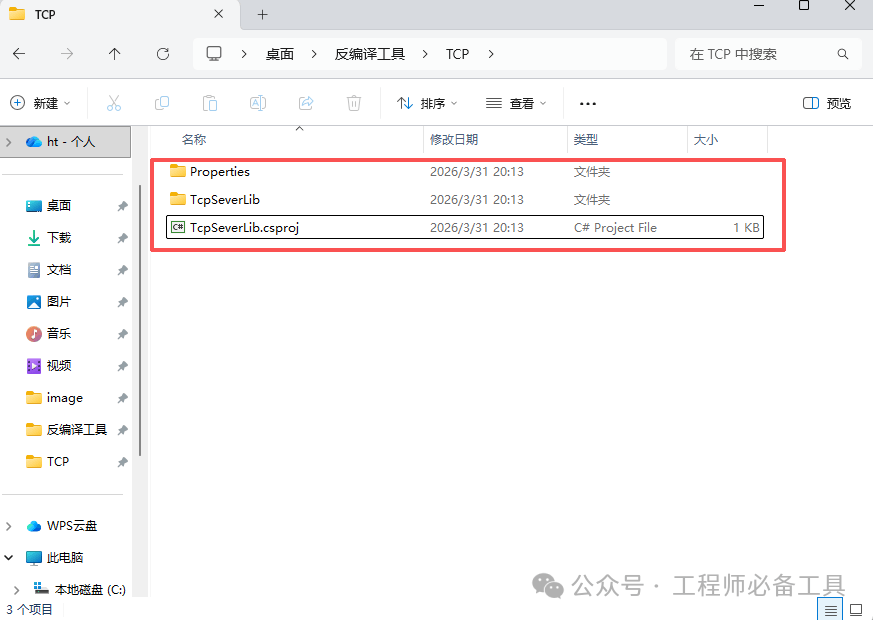Viewport: 873px width, 620px height.
Task: Go up one directory level
Action: [x=115, y=54]
